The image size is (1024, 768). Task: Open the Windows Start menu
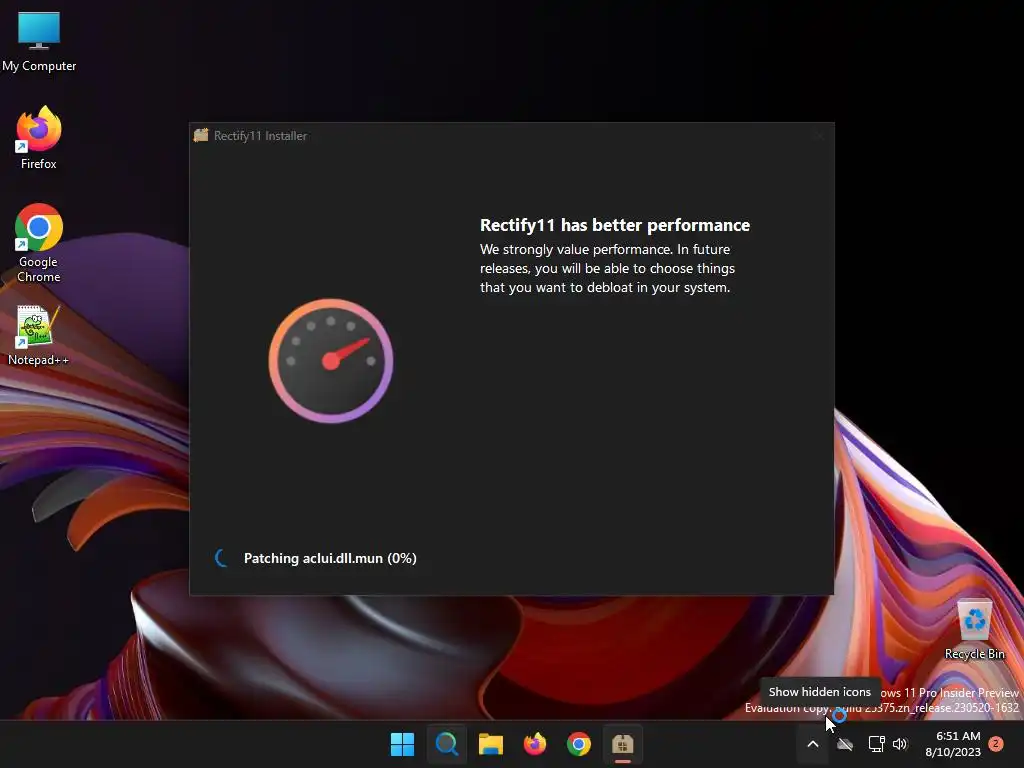click(402, 744)
